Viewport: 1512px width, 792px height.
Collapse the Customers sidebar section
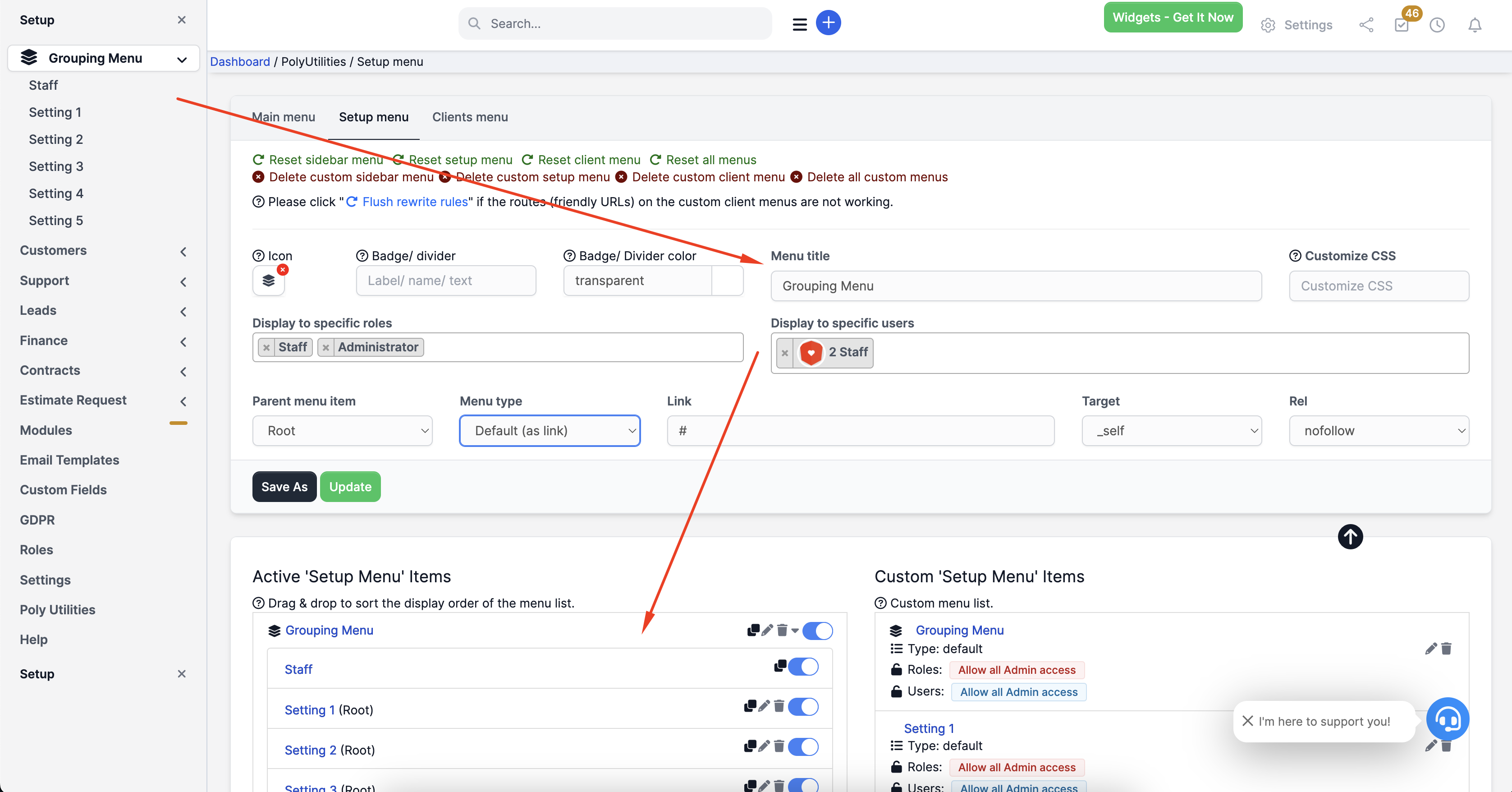183,251
